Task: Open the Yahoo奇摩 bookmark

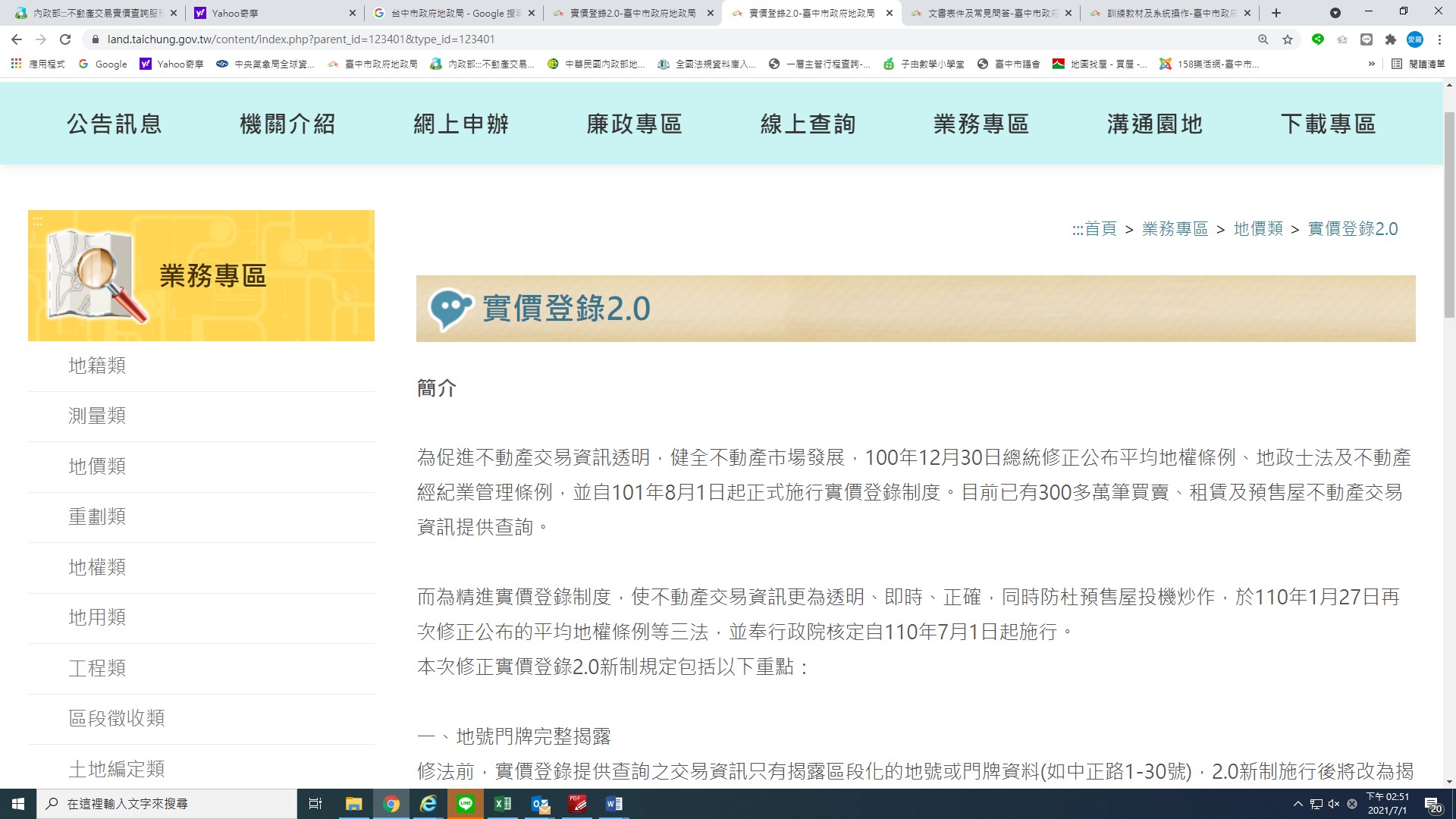Action: coord(171,64)
